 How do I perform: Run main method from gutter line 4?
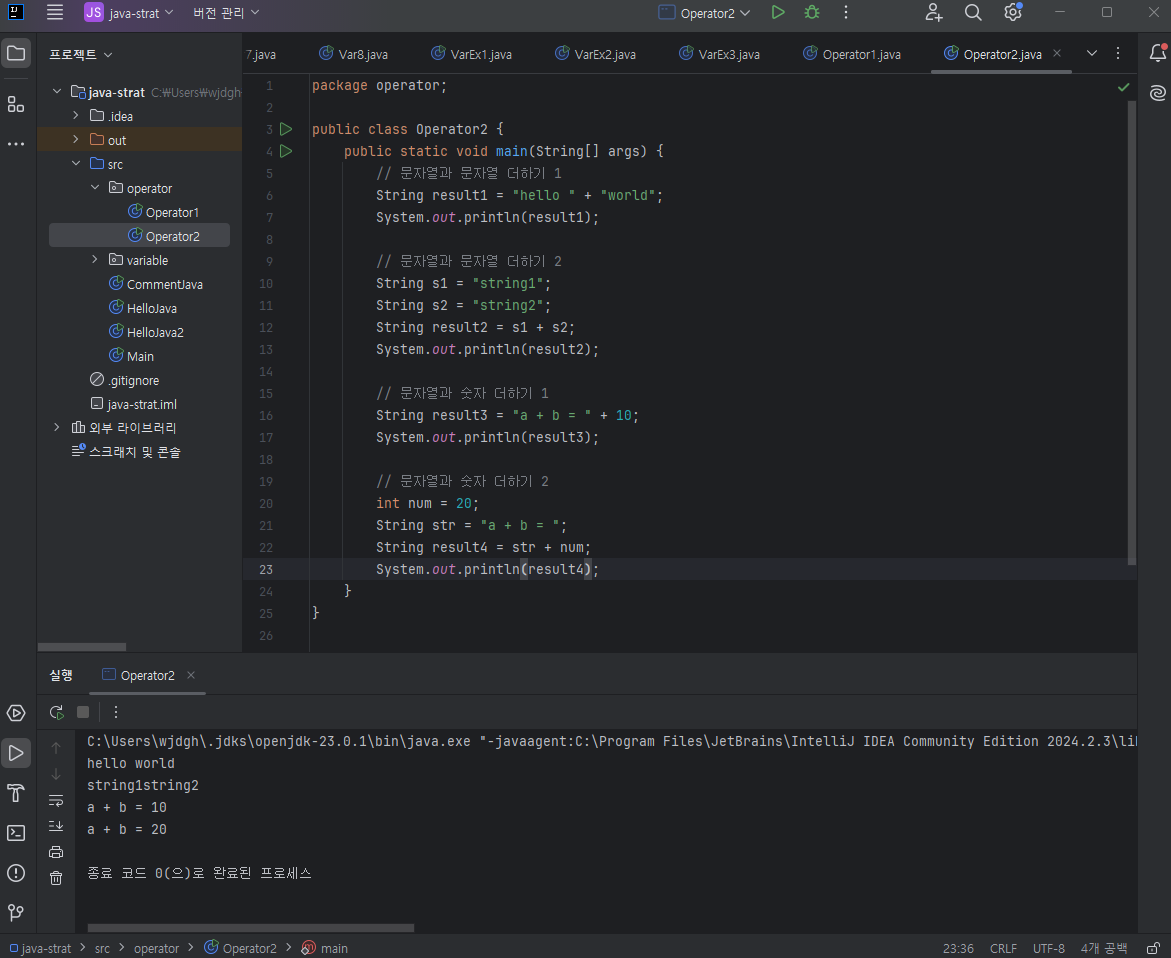(x=286, y=151)
